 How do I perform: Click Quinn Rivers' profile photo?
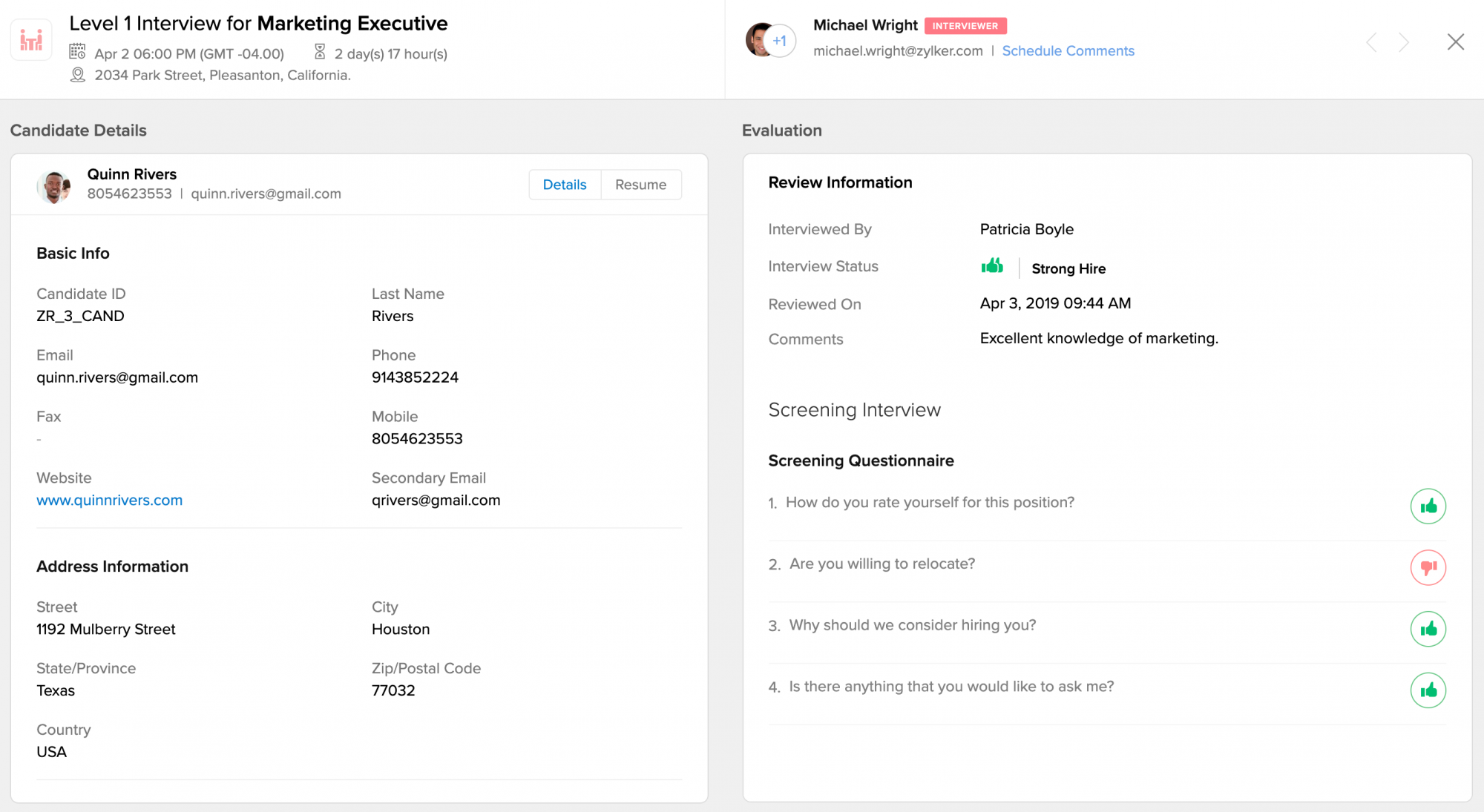click(x=53, y=185)
